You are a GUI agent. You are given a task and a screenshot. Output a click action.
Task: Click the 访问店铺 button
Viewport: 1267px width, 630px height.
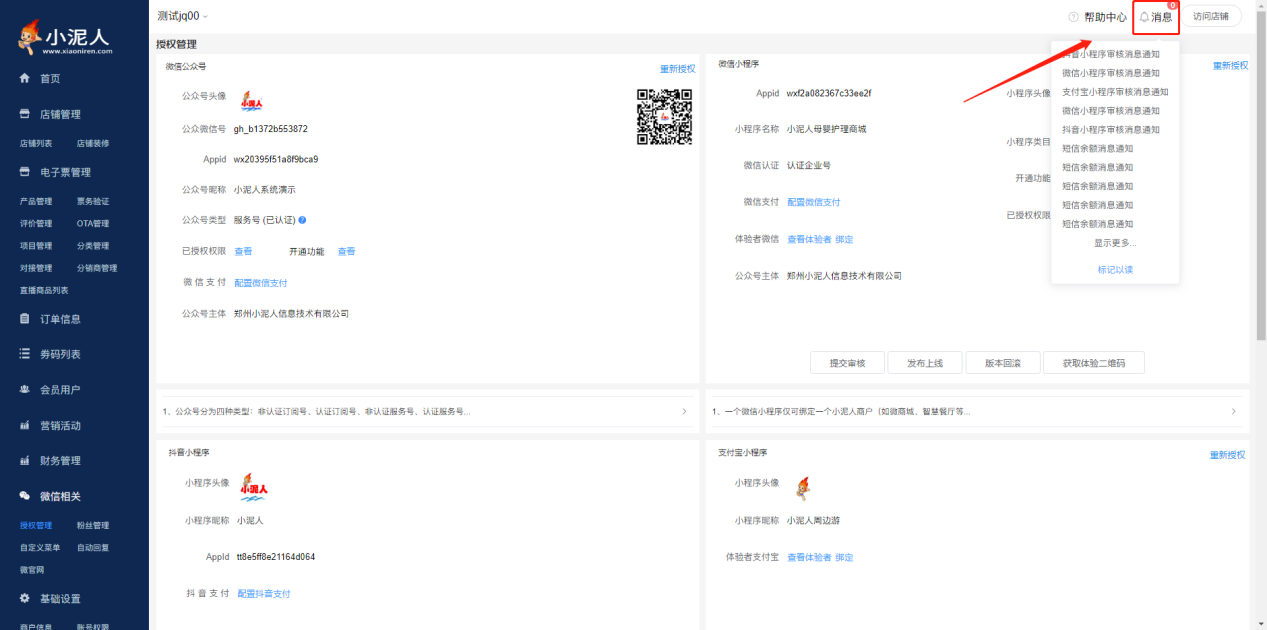(1211, 16)
